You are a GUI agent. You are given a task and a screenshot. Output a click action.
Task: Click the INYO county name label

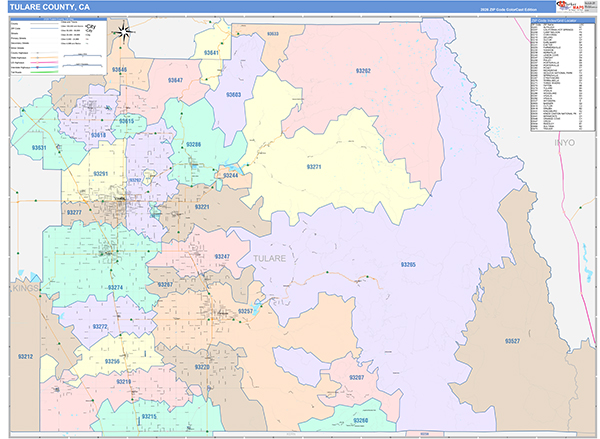[x=565, y=142]
